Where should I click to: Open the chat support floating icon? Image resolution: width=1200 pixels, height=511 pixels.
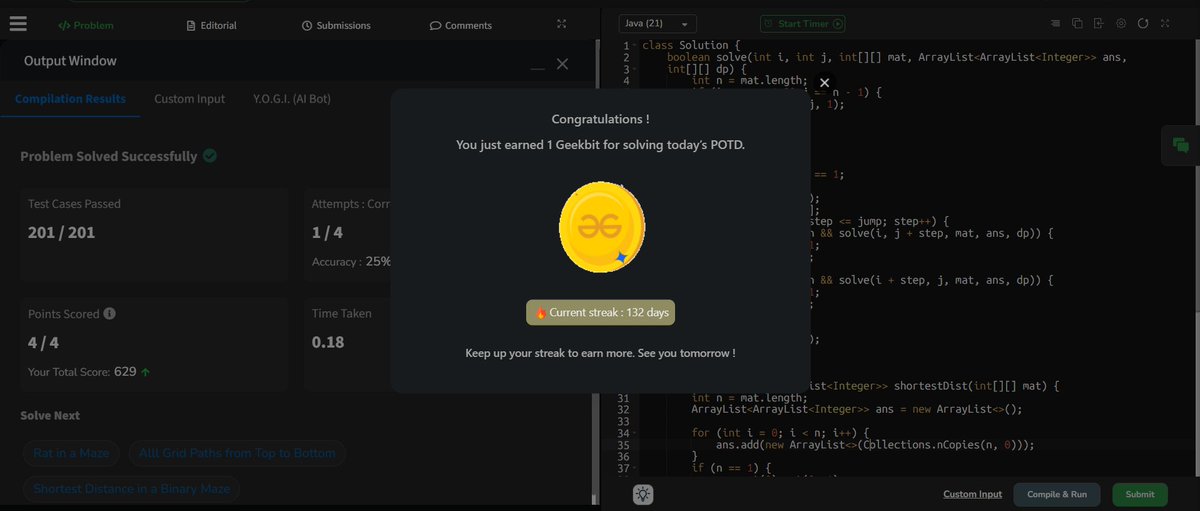click(x=1180, y=145)
